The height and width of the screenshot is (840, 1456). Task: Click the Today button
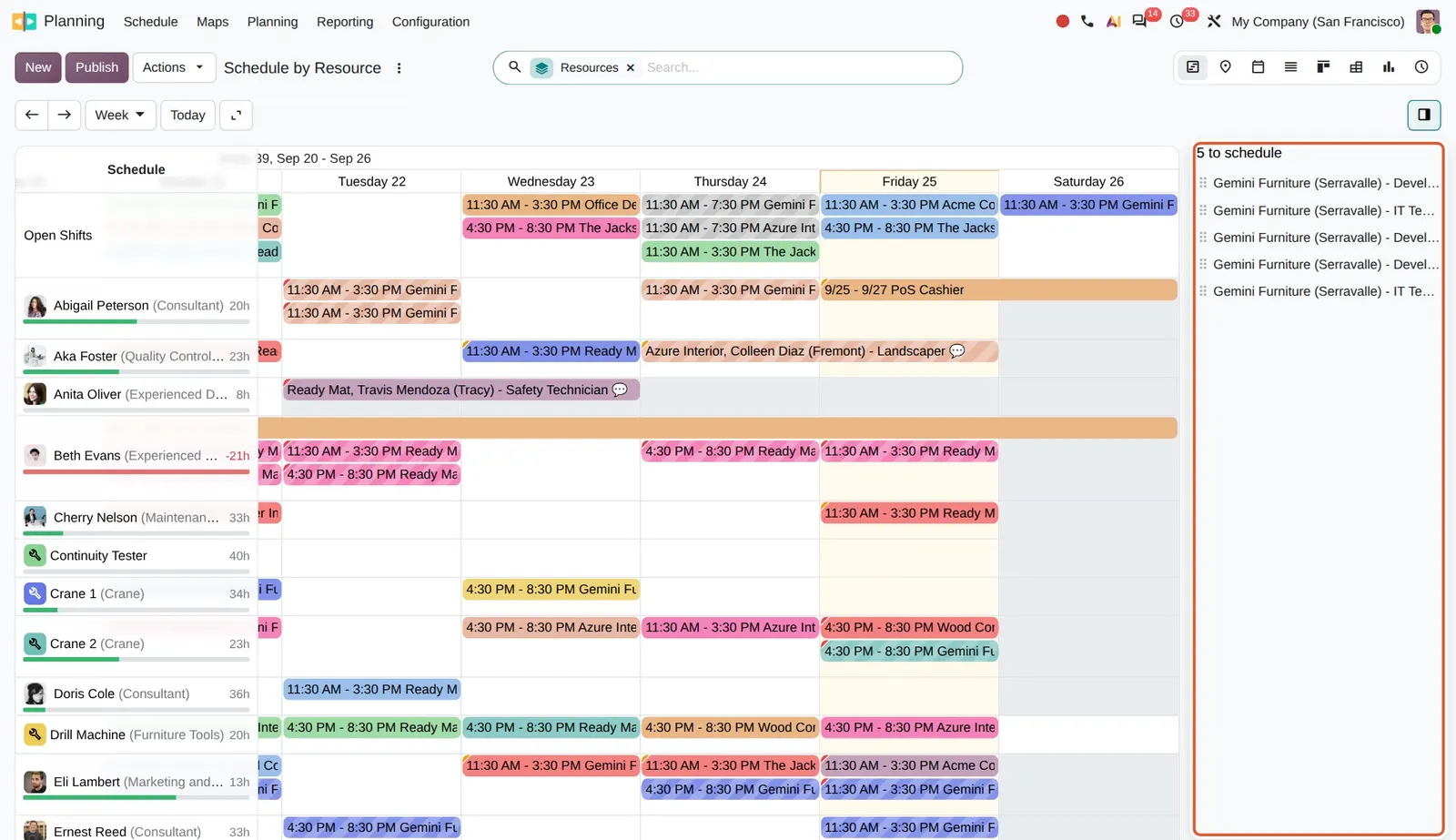tap(187, 115)
